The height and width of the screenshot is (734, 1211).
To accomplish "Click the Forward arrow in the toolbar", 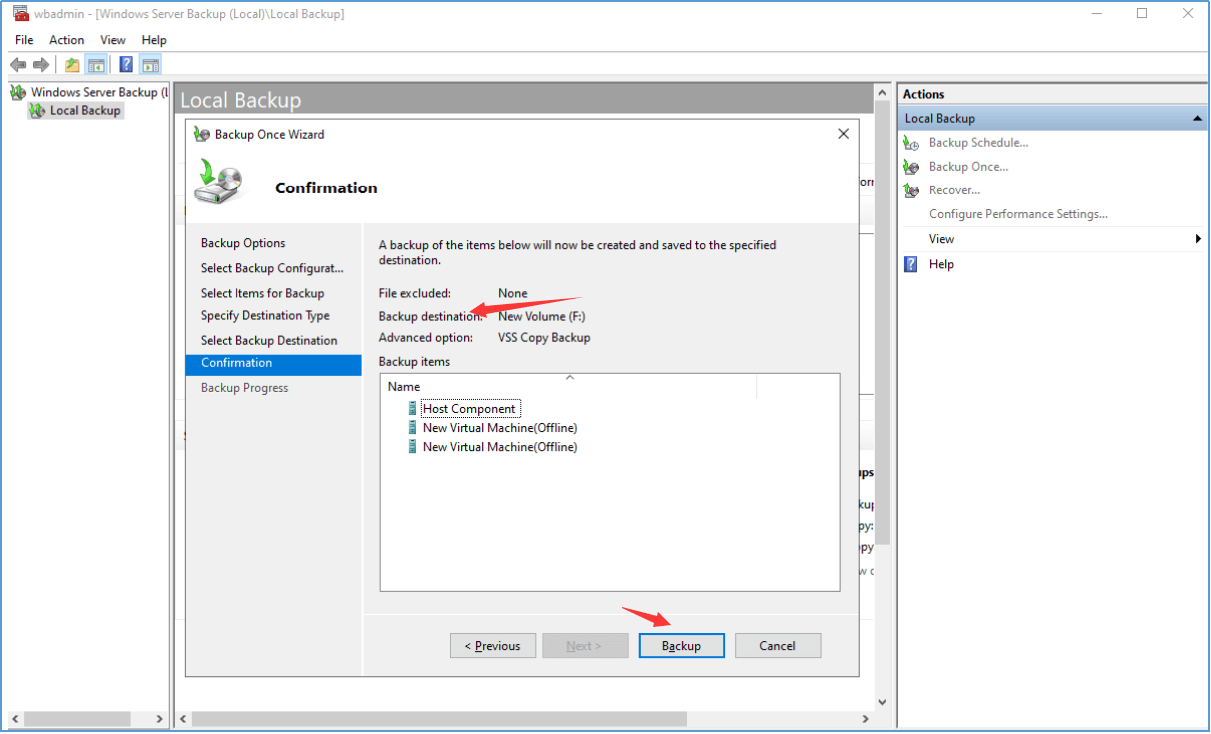I will click(41, 65).
